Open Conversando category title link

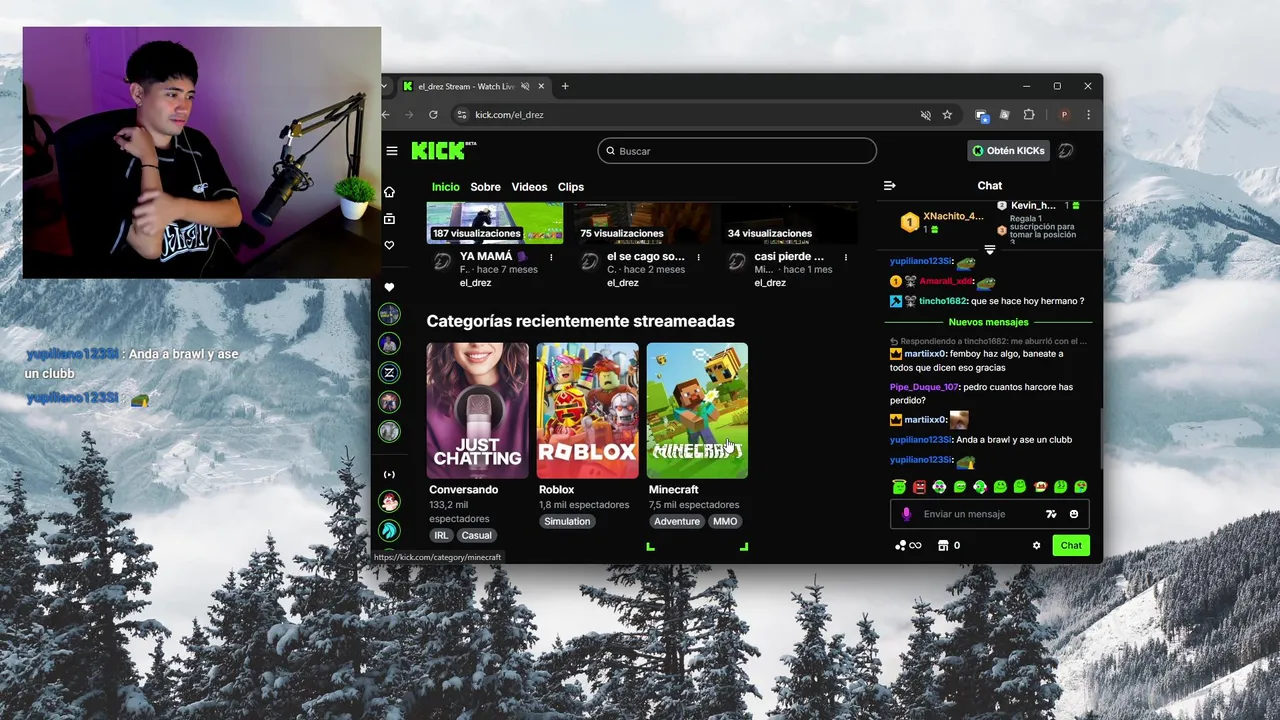coord(463,490)
